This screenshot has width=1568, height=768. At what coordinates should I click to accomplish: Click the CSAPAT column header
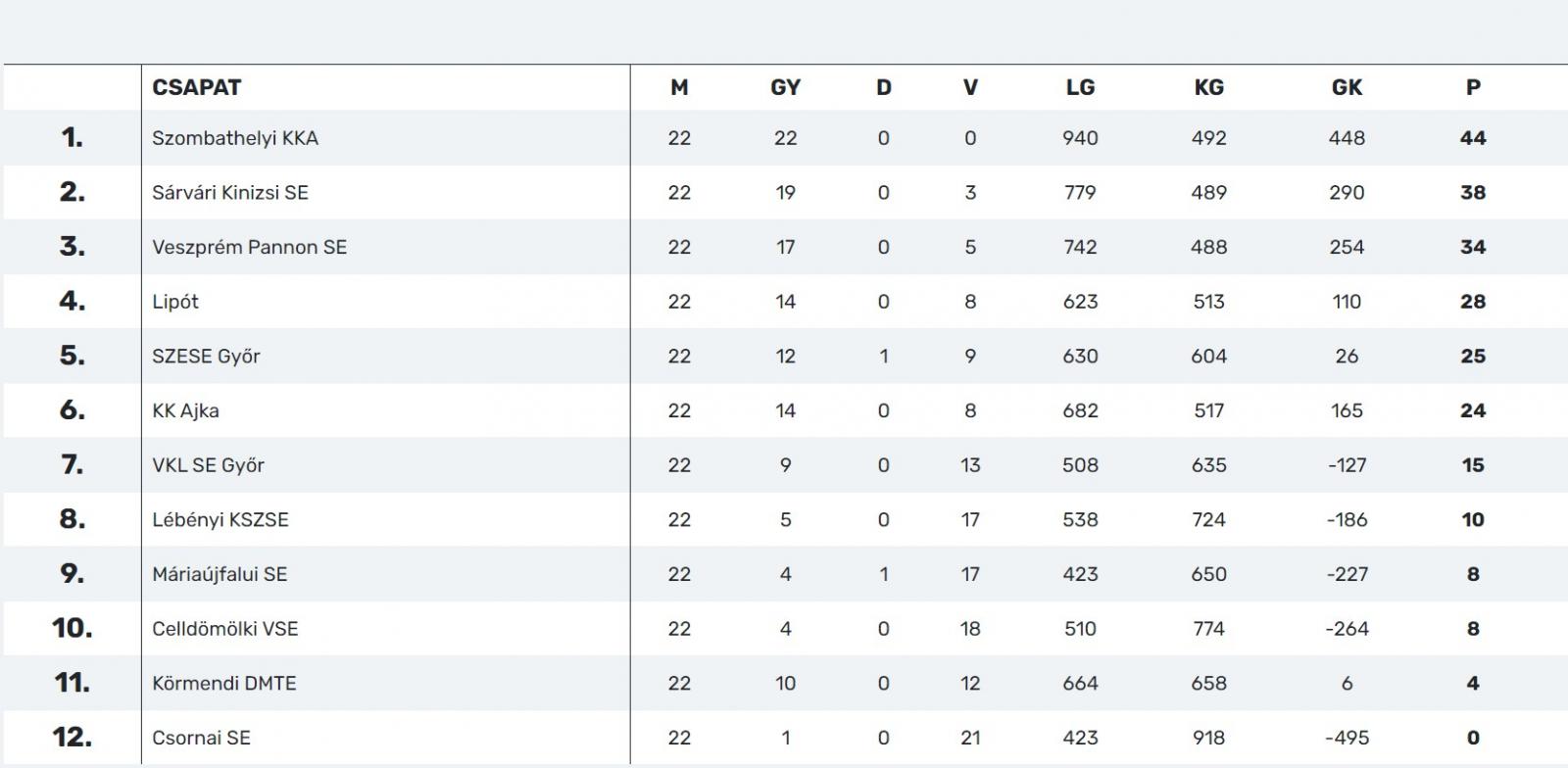pos(196,87)
